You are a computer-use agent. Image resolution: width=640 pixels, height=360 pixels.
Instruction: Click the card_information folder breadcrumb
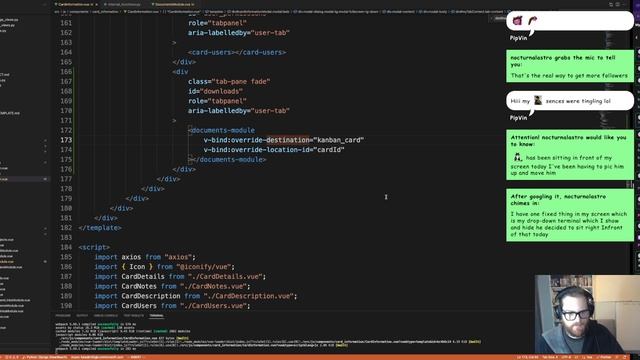point(105,12)
